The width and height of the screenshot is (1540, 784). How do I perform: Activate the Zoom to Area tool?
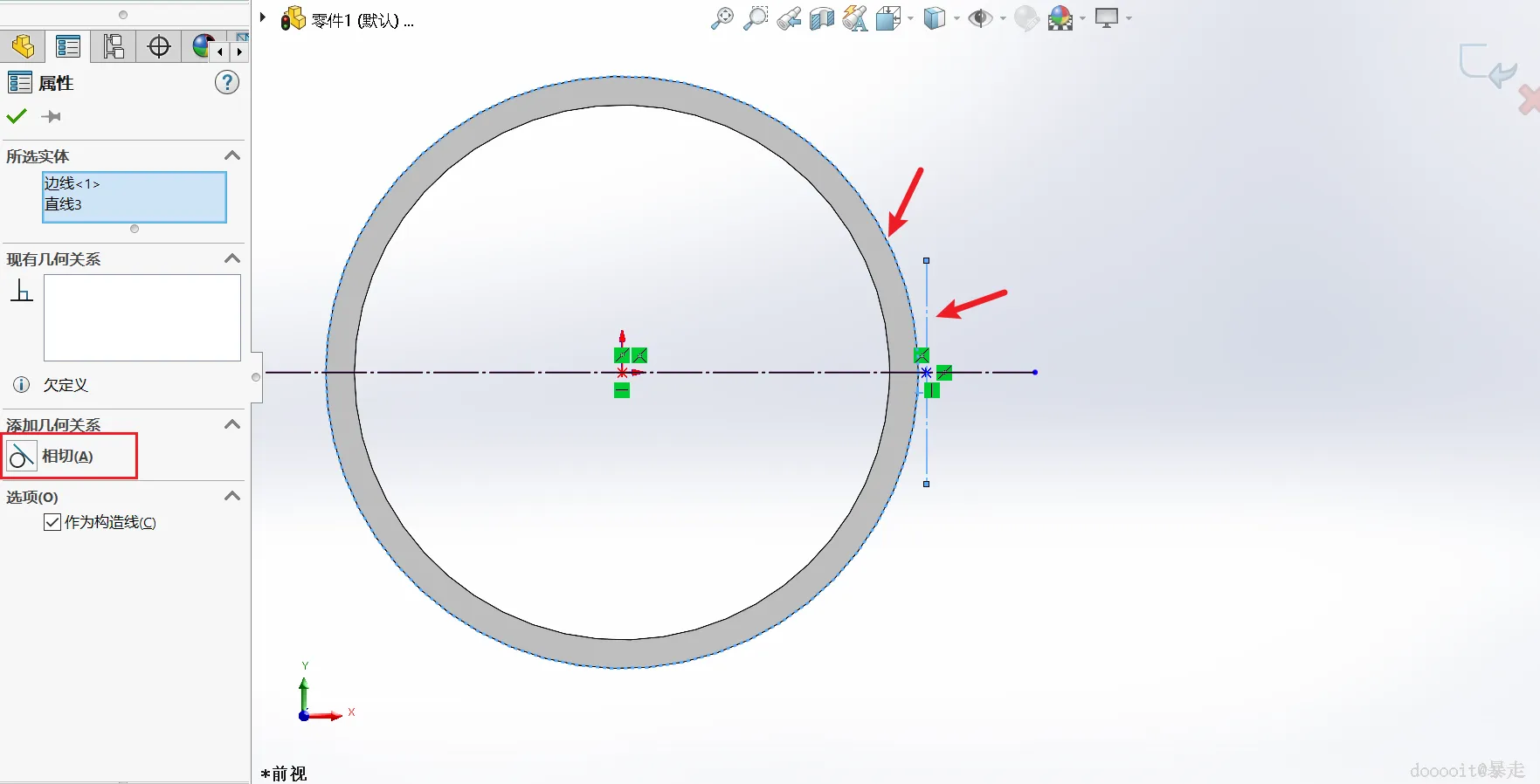tap(756, 18)
